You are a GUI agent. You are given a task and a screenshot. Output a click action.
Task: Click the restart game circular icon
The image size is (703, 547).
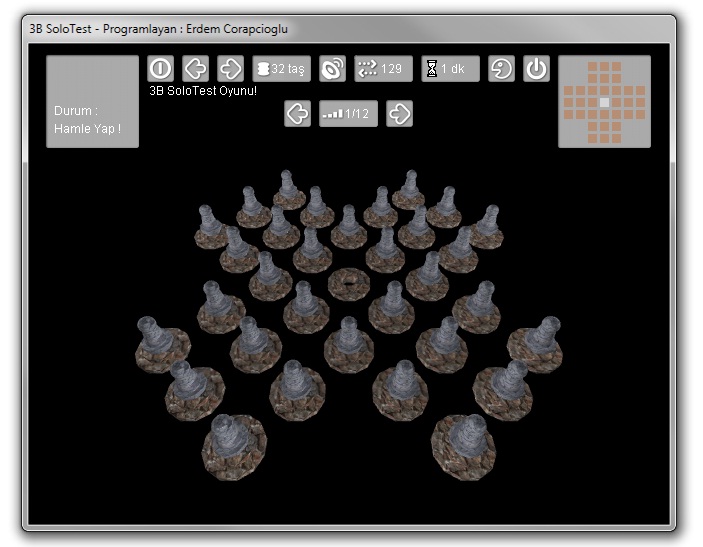click(x=502, y=68)
